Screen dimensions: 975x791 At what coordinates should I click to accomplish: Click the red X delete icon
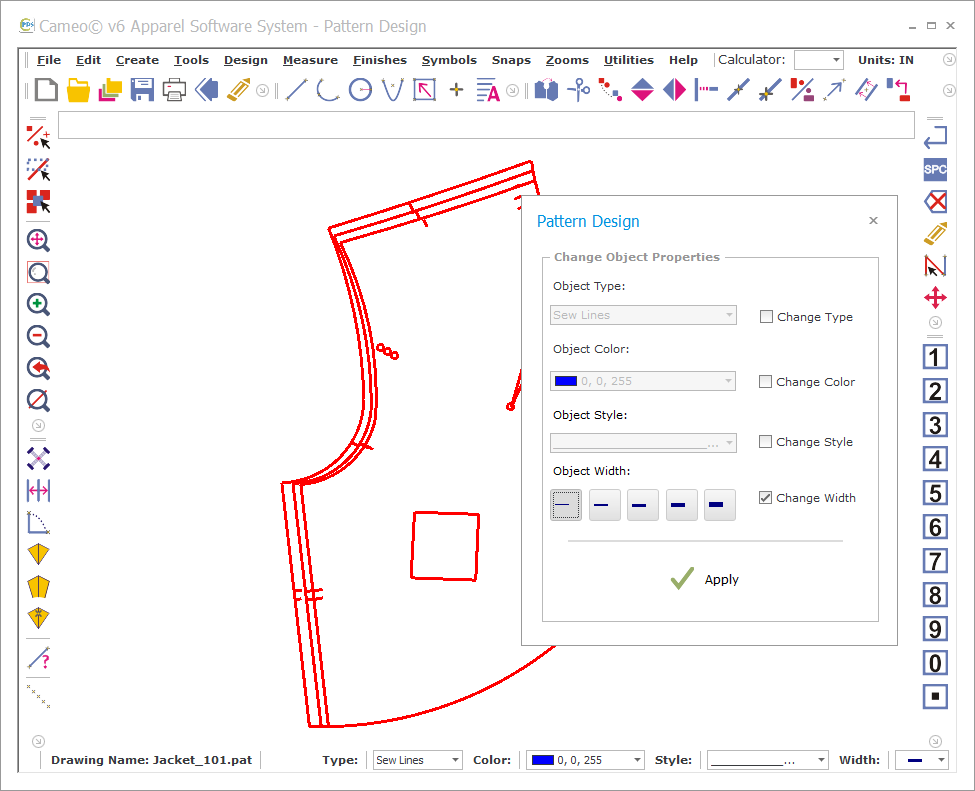click(x=935, y=201)
